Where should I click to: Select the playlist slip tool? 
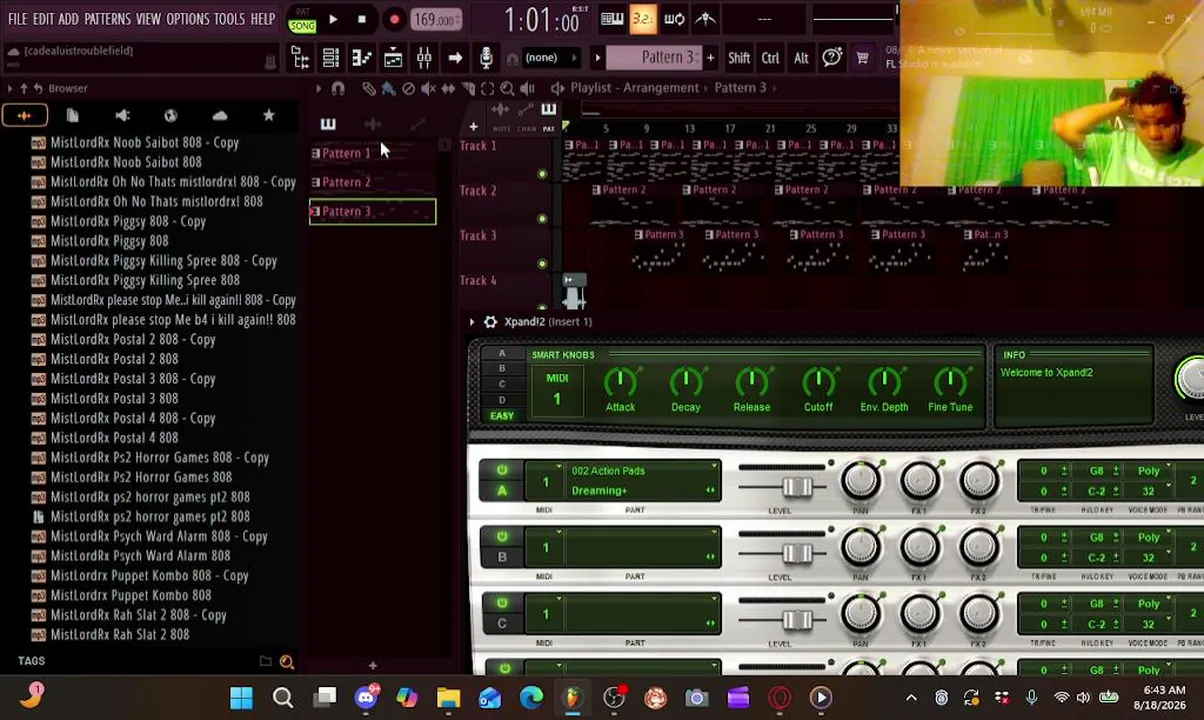(x=448, y=88)
